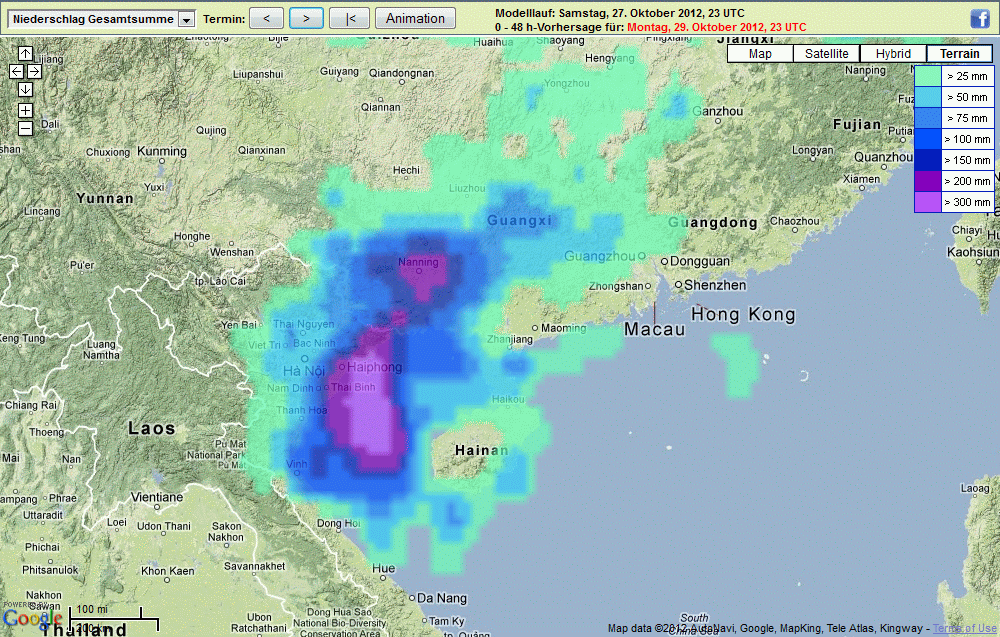Click the > 50 mm legend color swatch

click(x=928, y=97)
